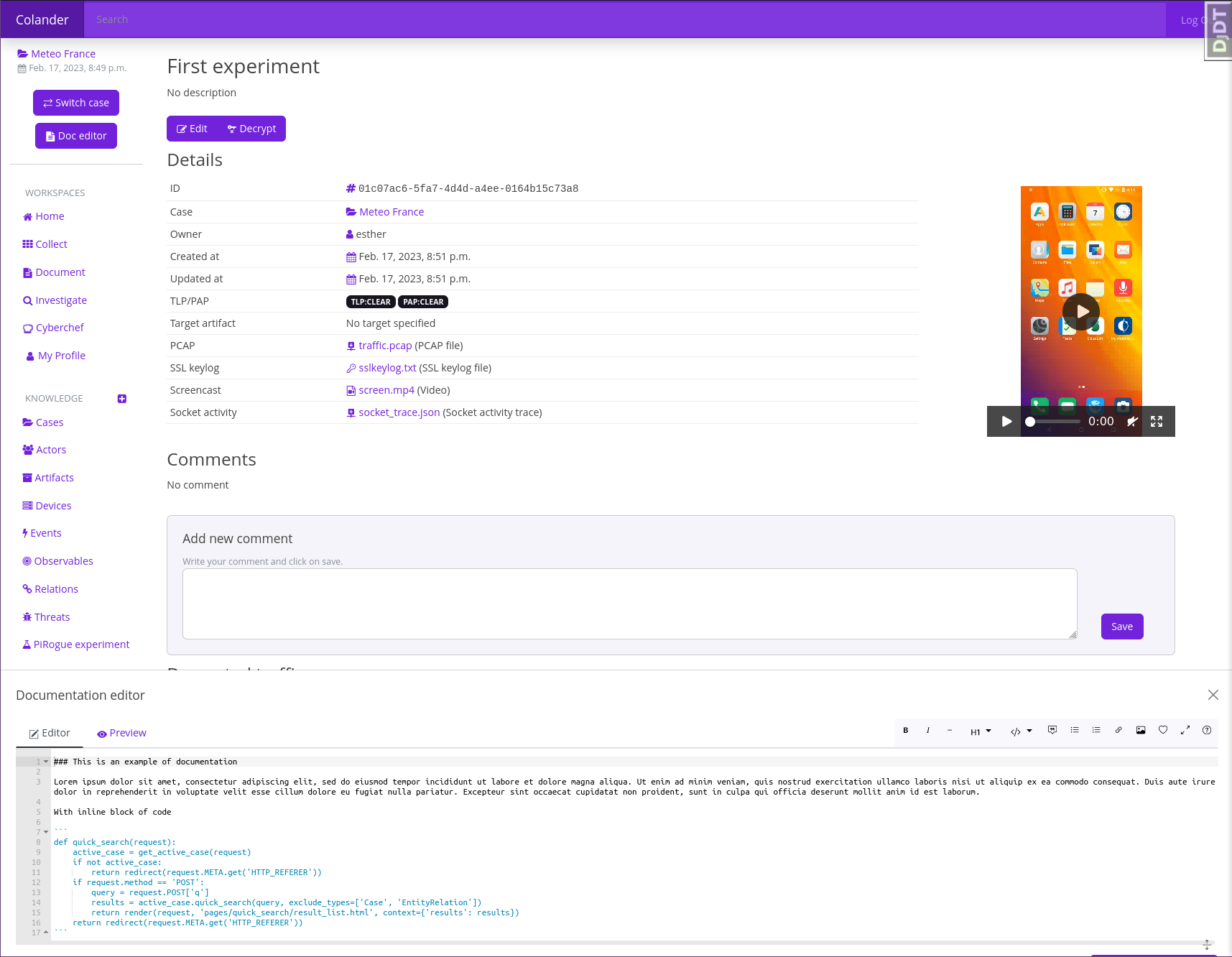Open the socket_trace.json link
This screenshot has height=957, width=1232.
click(x=399, y=412)
